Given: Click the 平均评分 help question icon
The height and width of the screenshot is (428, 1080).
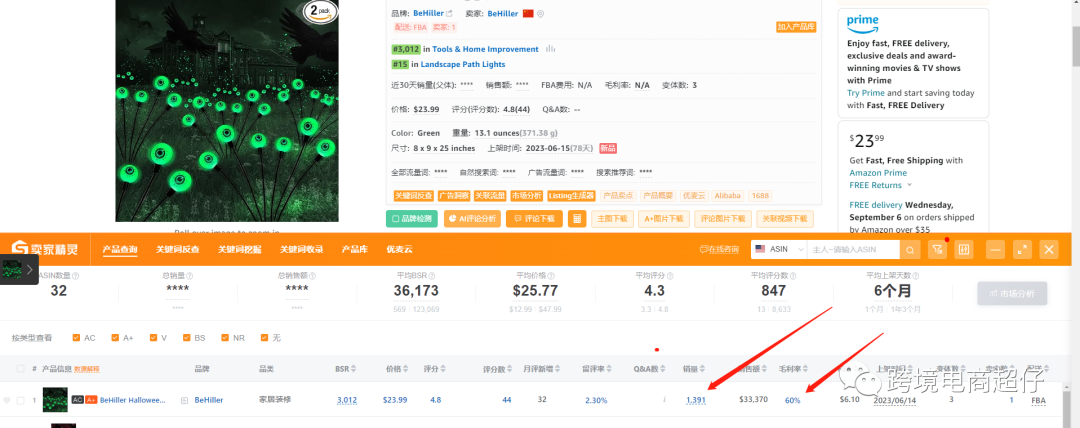Looking at the screenshot, I should (669, 276).
